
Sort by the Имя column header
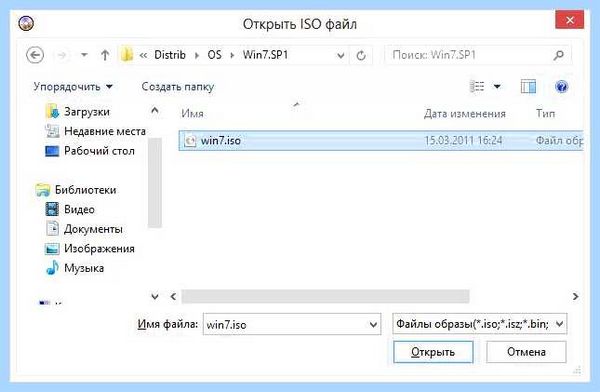192,114
